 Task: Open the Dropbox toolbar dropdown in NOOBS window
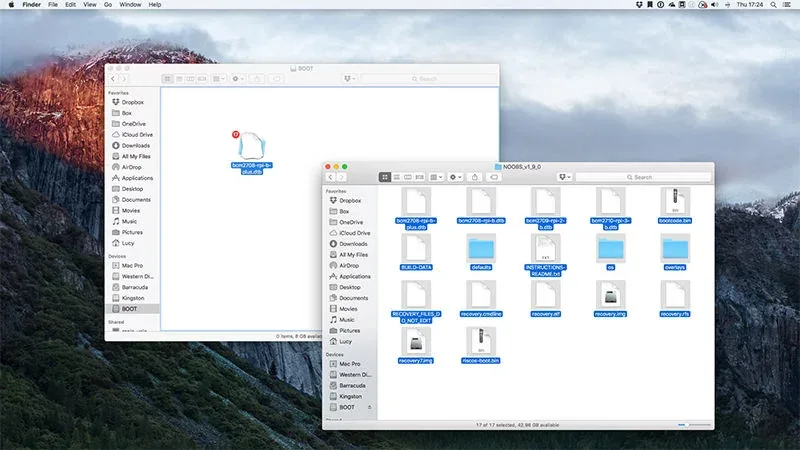tap(564, 177)
